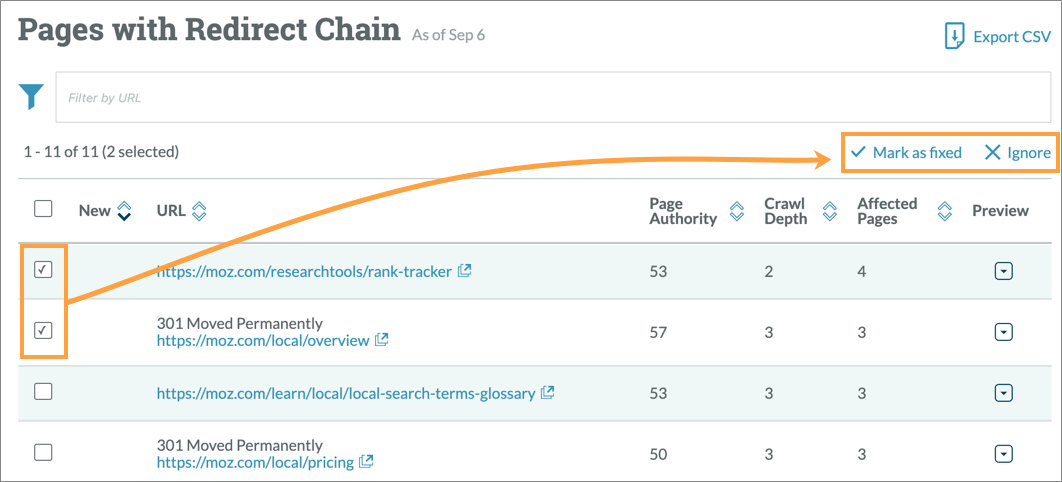
Task: Sort by Crawl Depth column
Action: pos(829,211)
